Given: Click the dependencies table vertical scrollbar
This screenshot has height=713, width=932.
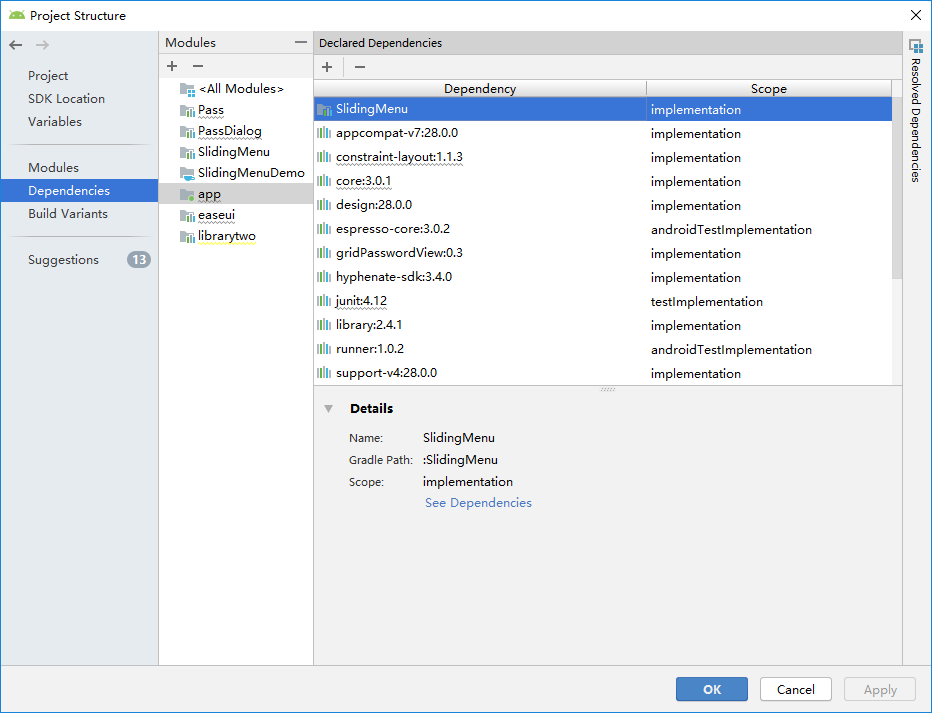Looking at the screenshot, I should pyautogui.click(x=897, y=188).
